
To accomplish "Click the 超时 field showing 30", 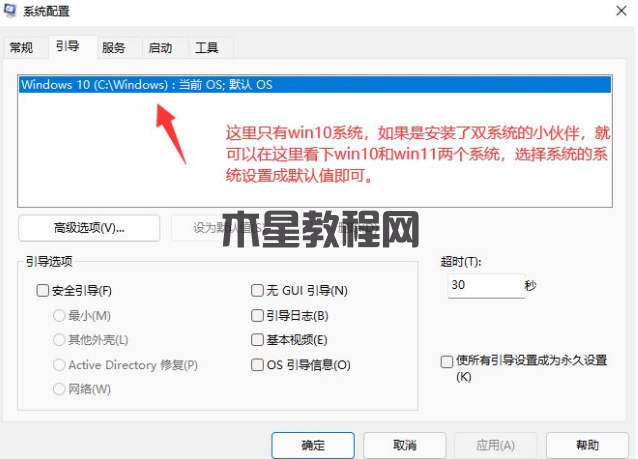I will click(x=486, y=286).
